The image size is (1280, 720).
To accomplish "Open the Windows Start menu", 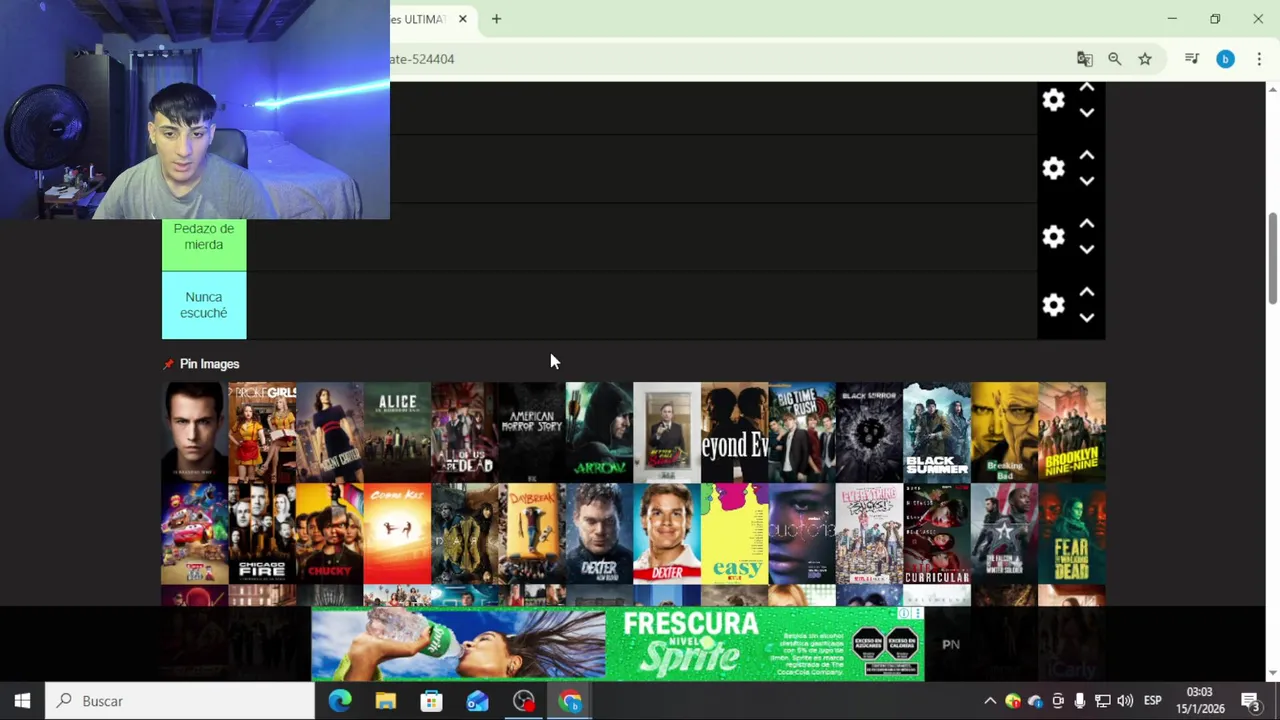I will (x=22, y=701).
